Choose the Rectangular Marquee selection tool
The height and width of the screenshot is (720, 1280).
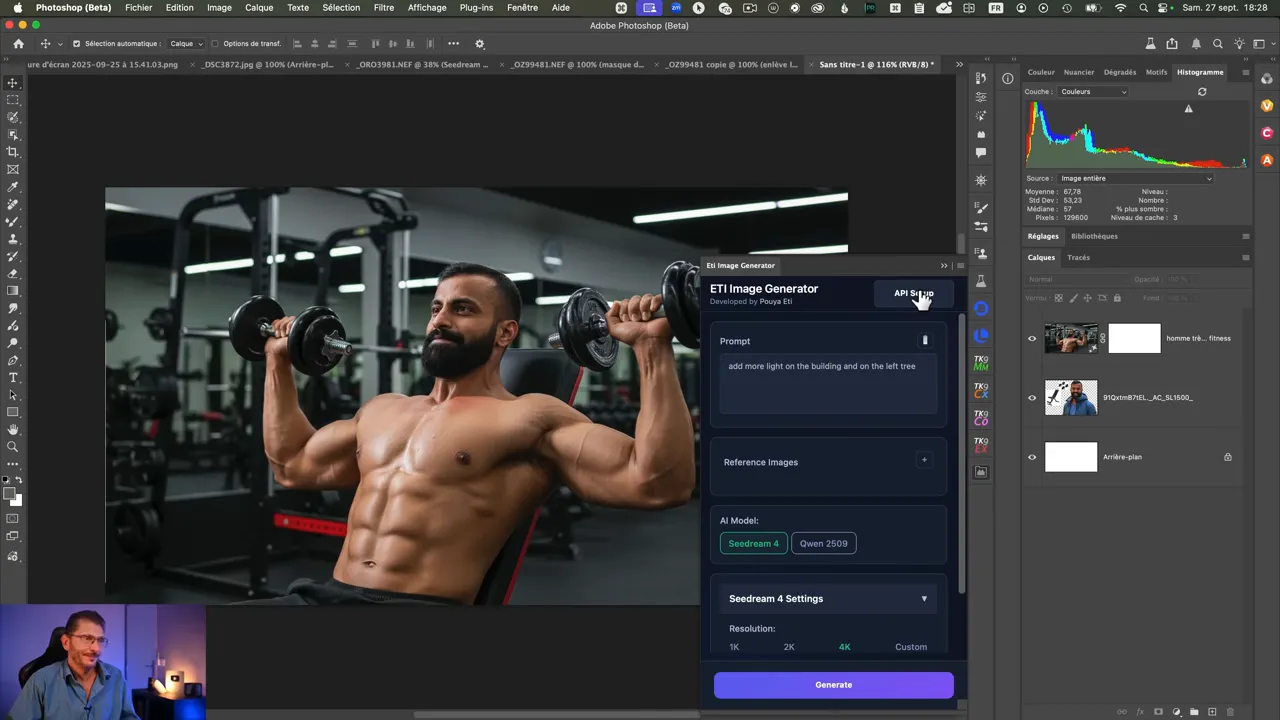tap(13, 100)
